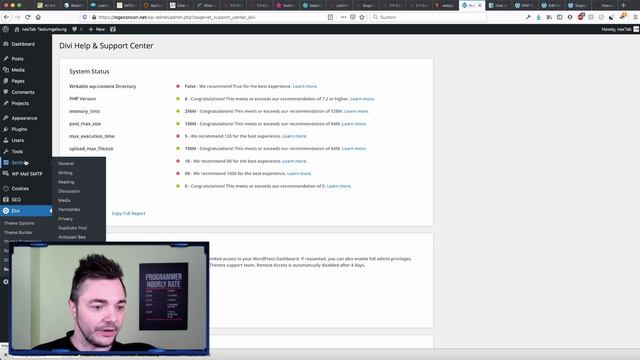Open Tools in the sidebar

[x=17, y=151]
